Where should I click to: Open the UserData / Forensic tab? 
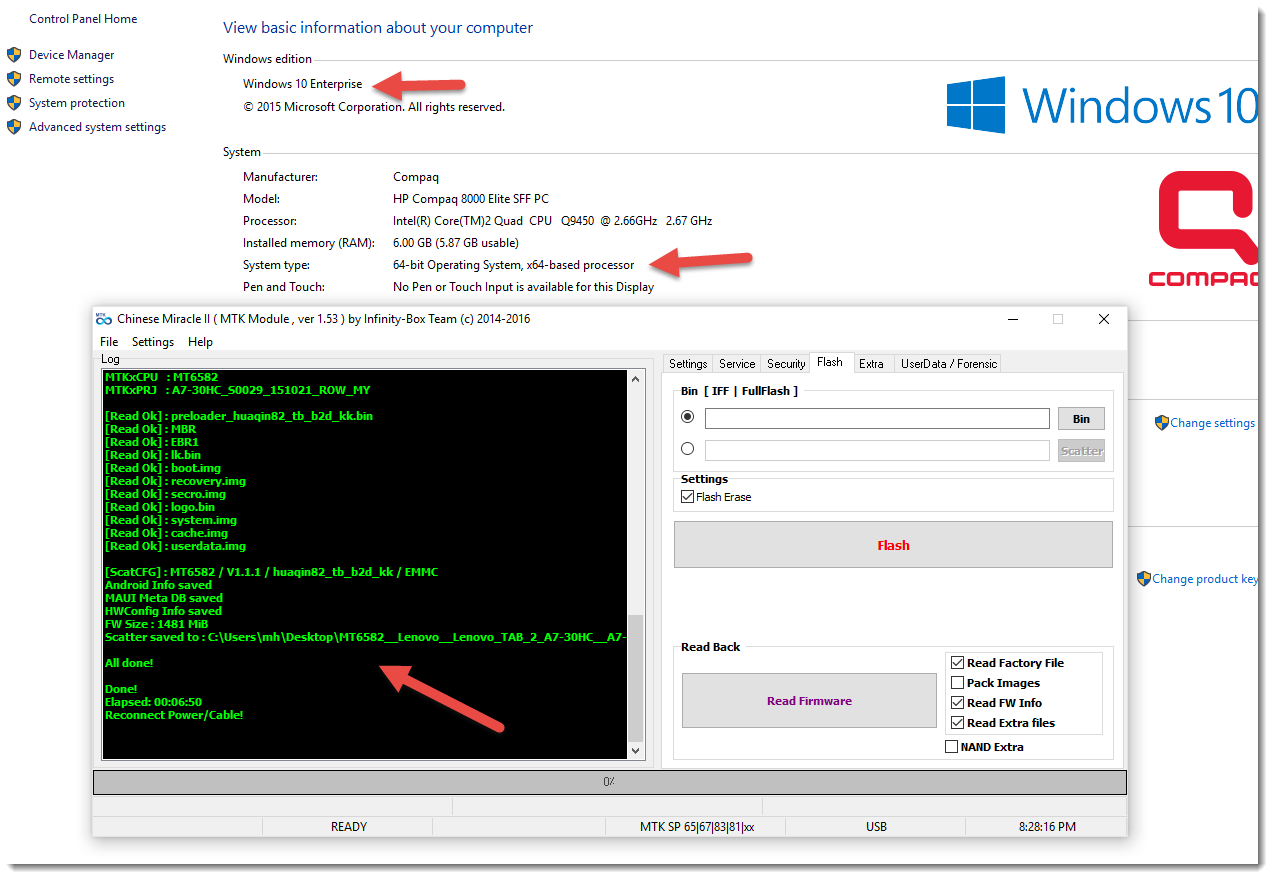click(x=949, y=364)
